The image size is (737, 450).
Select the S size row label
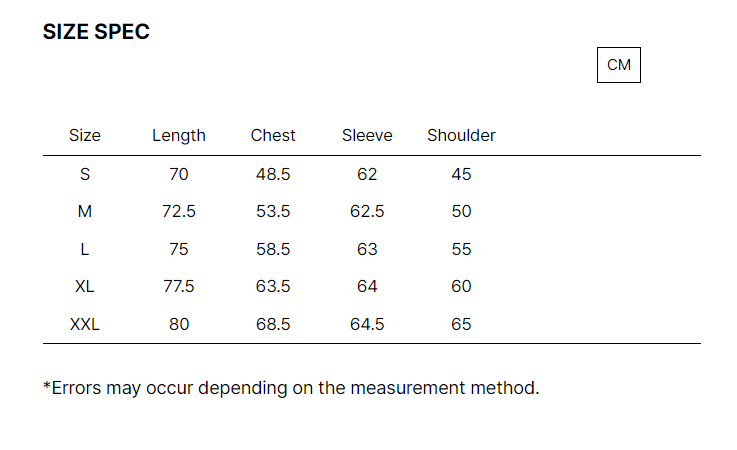pos(85,174)
